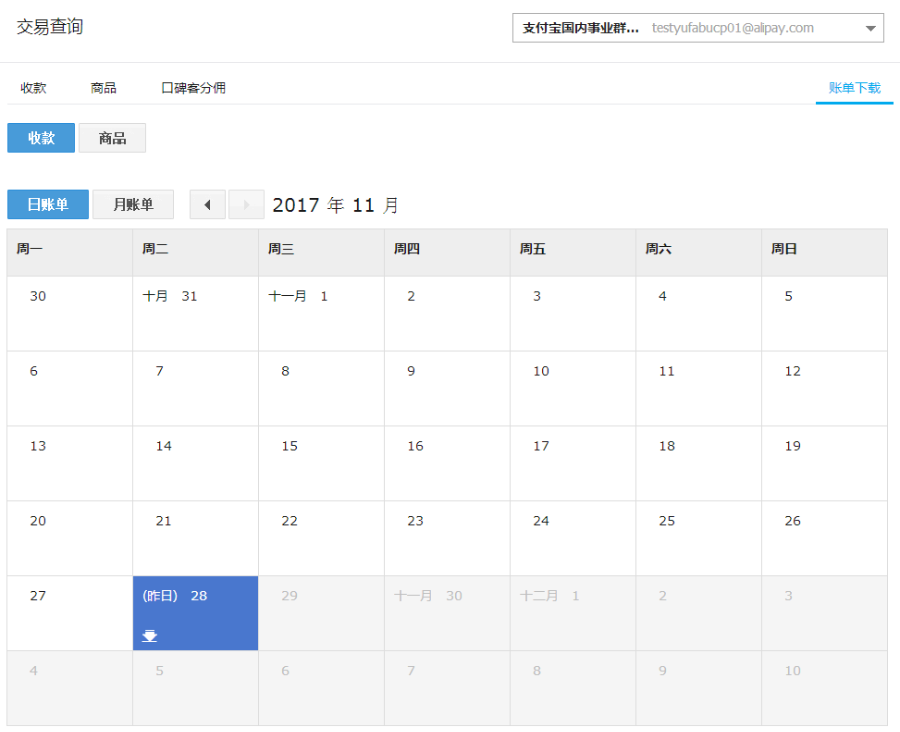
Task: Select calendar day 21
Action: [x=195, y=539]
